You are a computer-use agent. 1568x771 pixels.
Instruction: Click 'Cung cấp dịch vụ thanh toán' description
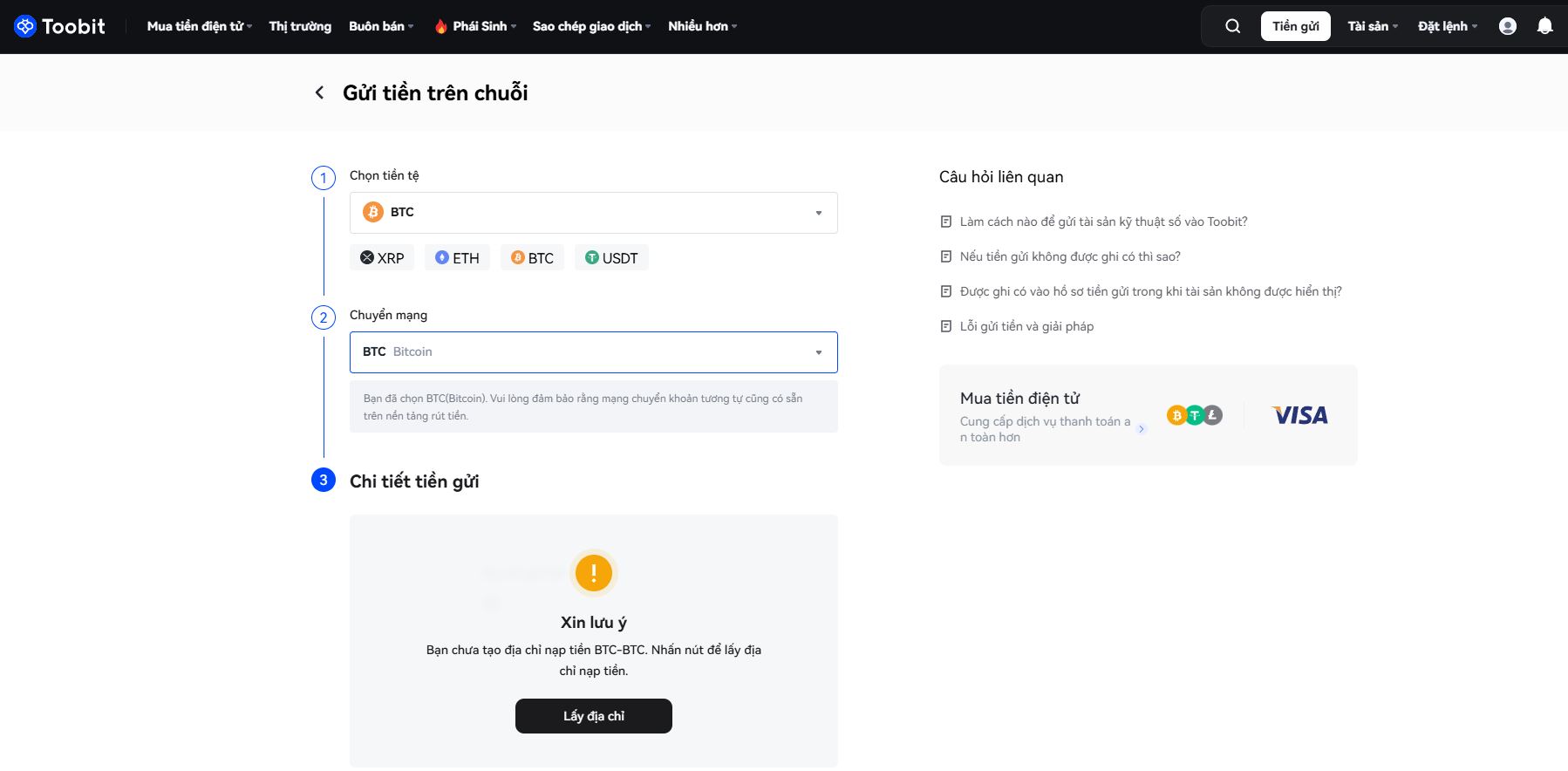click(x=1045, y=429)
